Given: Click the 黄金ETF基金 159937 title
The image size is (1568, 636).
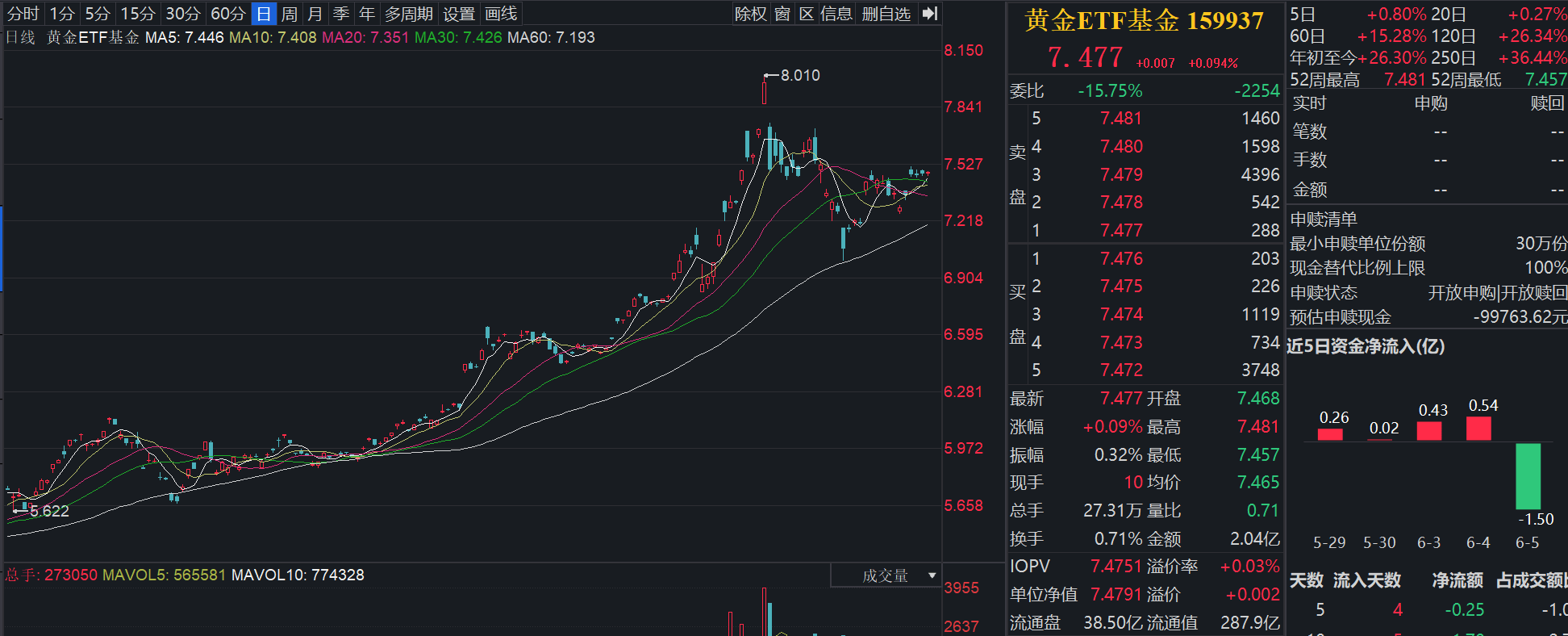Looking at the screenshot, I should [x=1144, y=21].
